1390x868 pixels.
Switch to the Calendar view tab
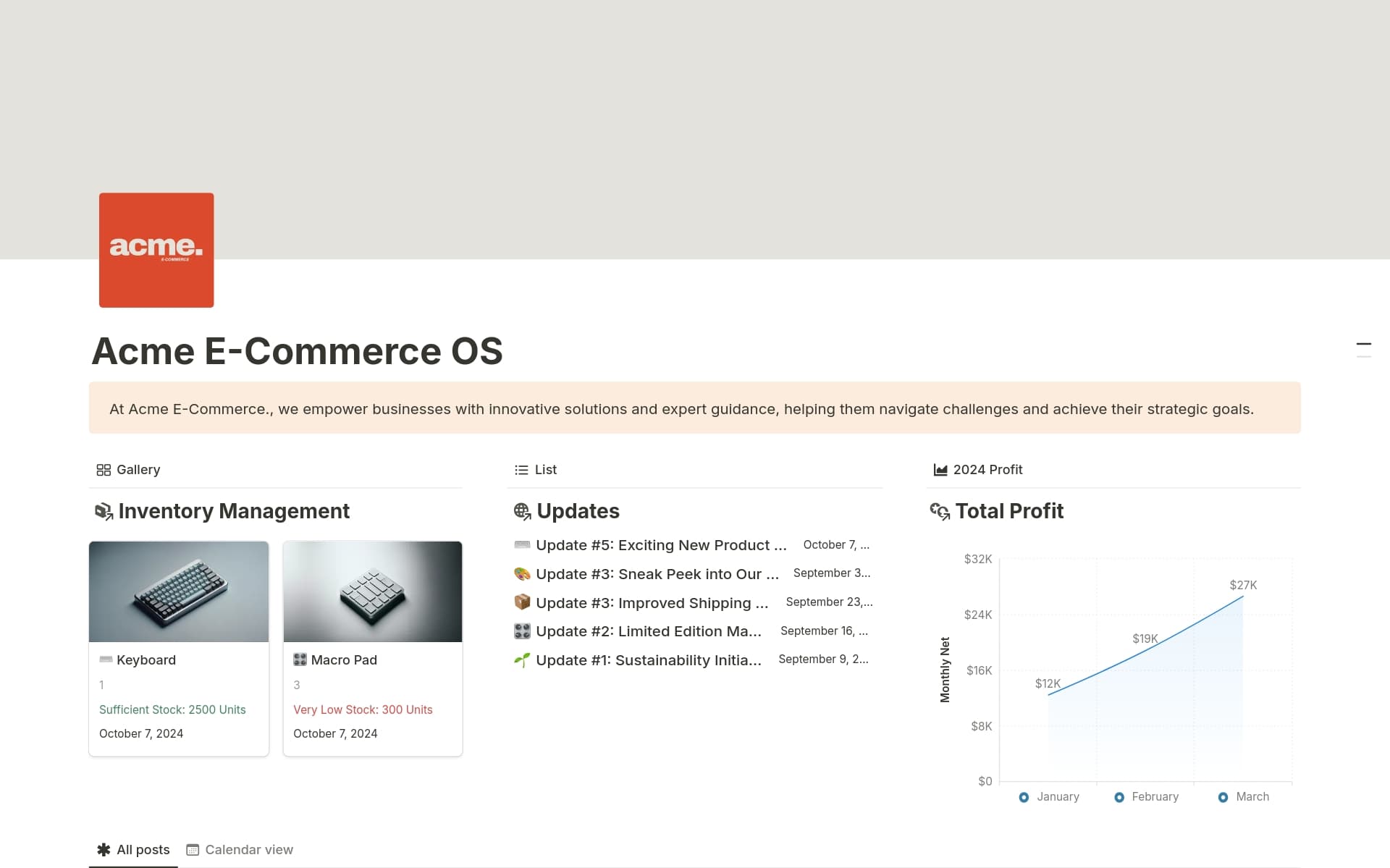(x=240, y=849)
